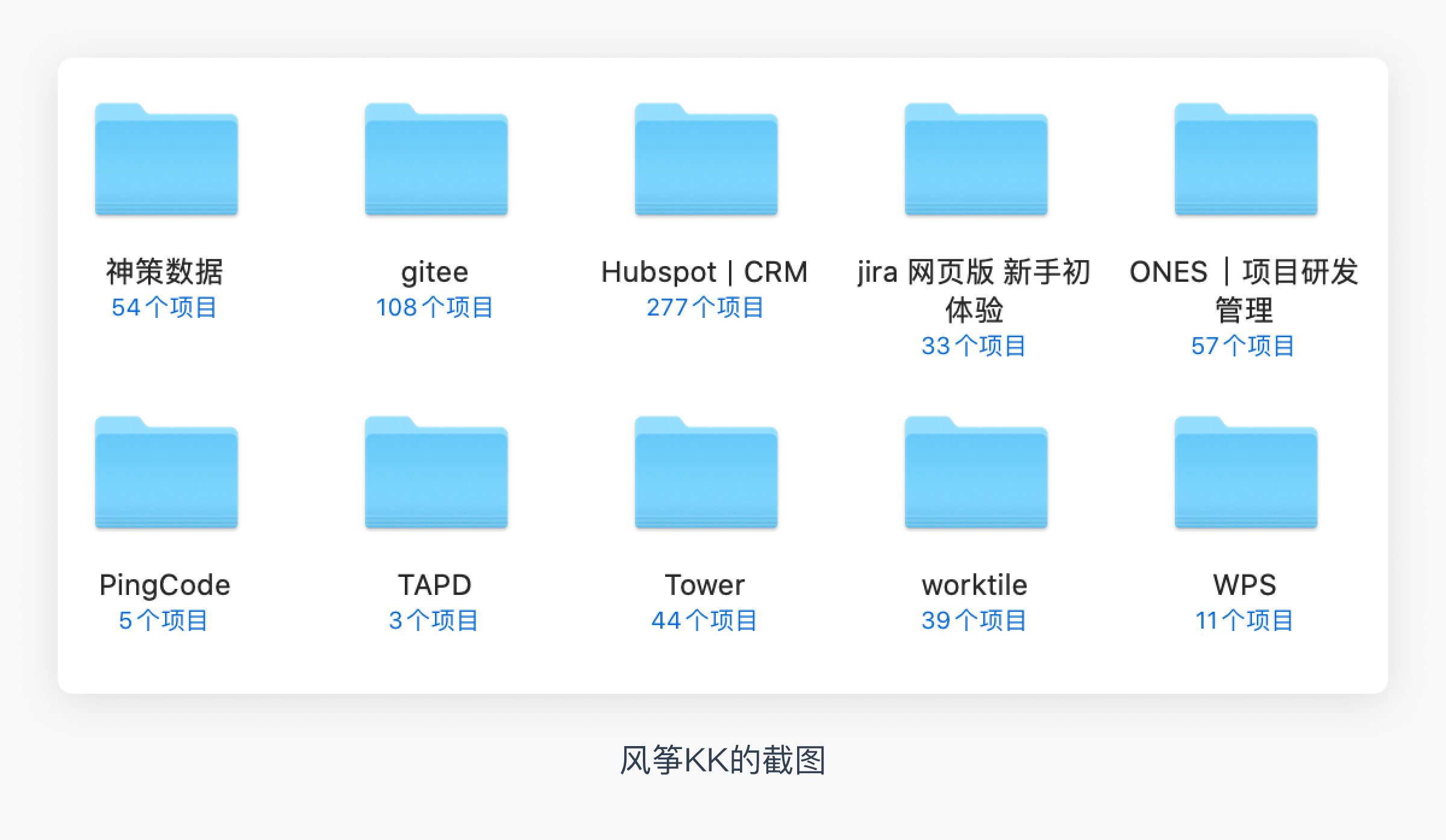Open the Hubspot | CRM folder icon
This screenshot has height=840, width=1446.
(706, 160)
